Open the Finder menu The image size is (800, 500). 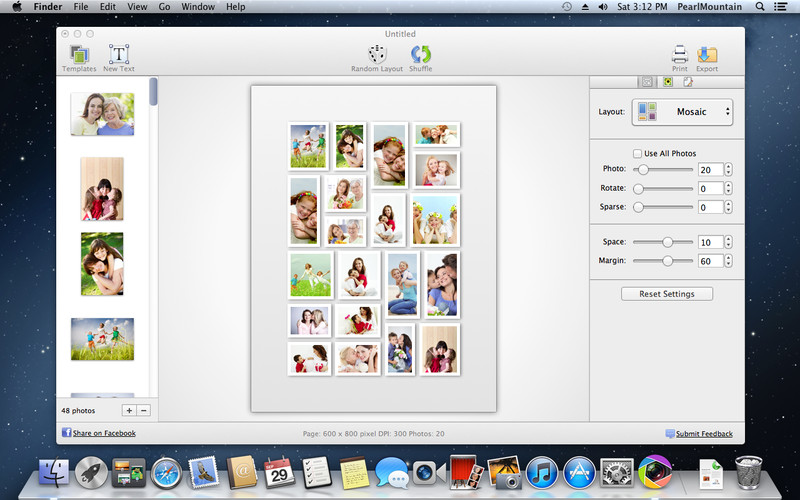point(48,7)
